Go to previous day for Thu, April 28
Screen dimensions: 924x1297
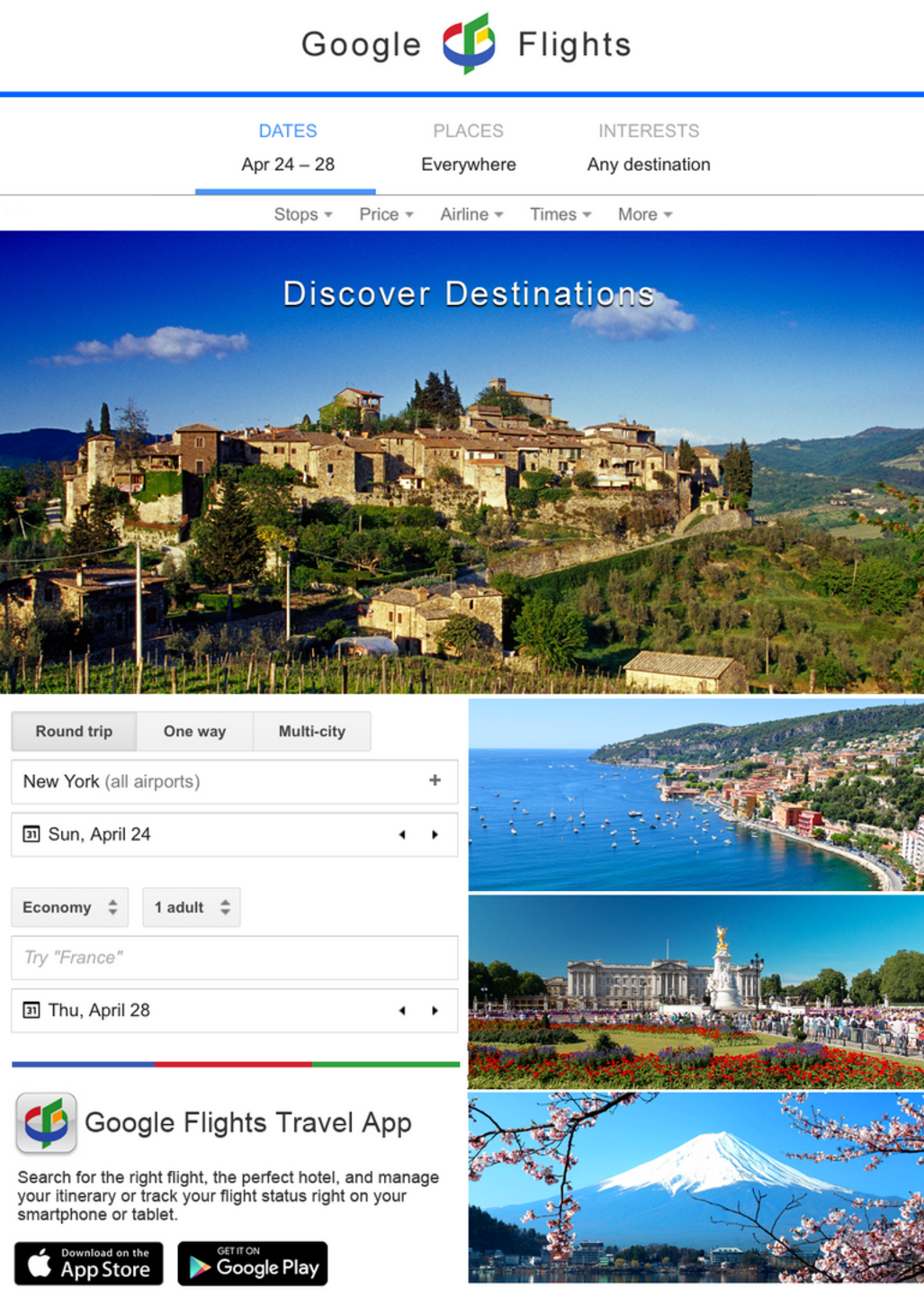(402, 1010)
